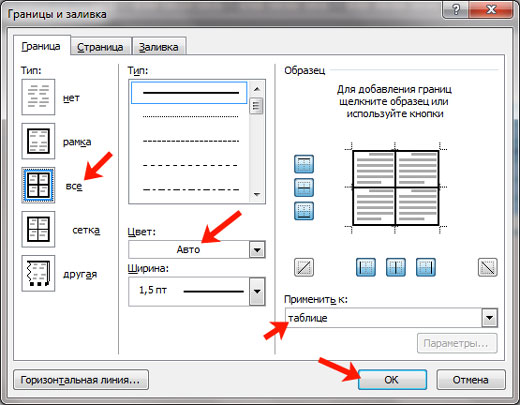Viewport: 520px width, 405px height.
Task: Toggle the top border button
Action: [x=304, y=164]
